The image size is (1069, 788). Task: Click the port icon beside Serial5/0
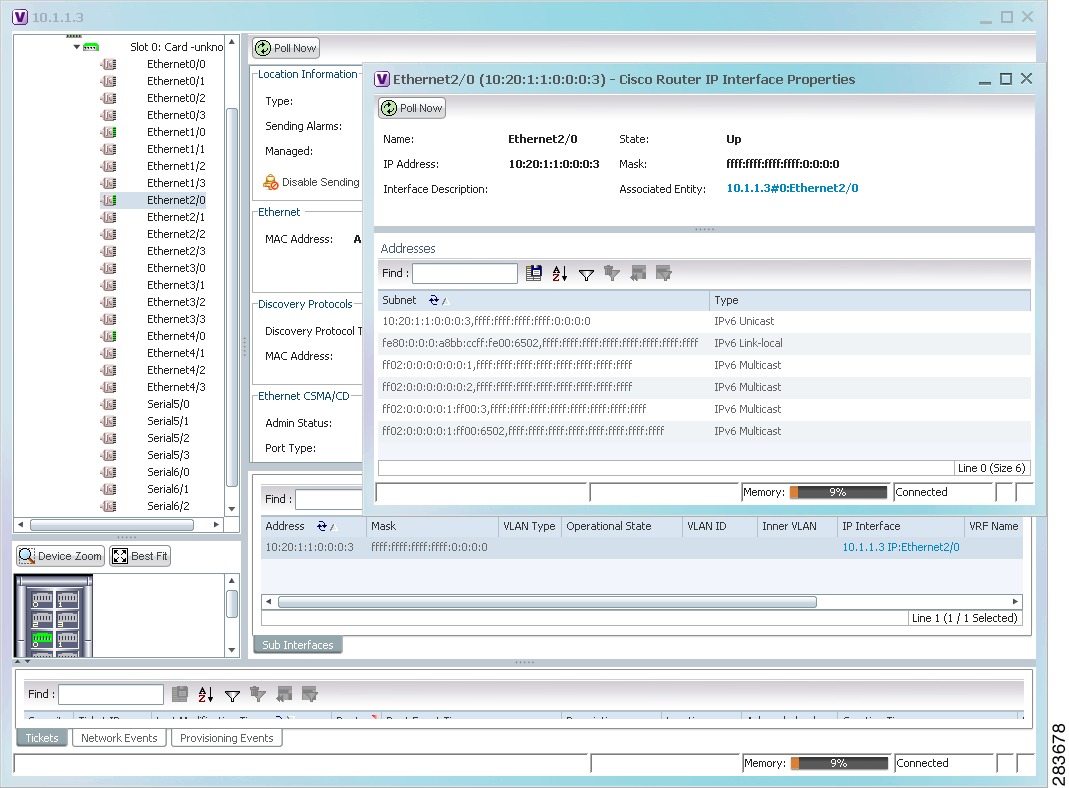108,404
